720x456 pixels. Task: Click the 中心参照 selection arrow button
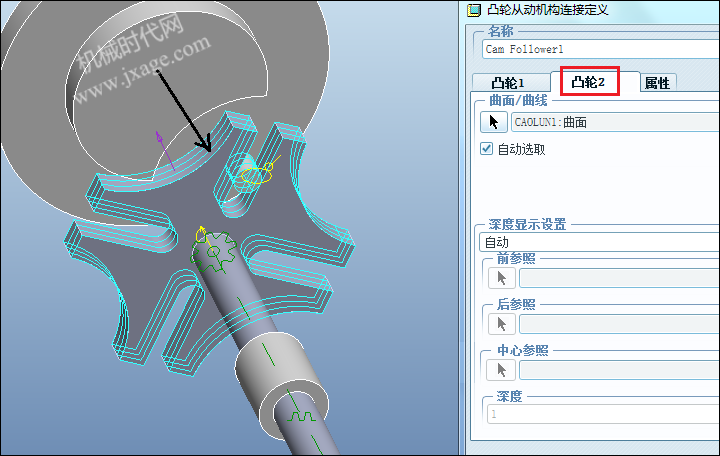pyautogui.click(x=501, y=370)
